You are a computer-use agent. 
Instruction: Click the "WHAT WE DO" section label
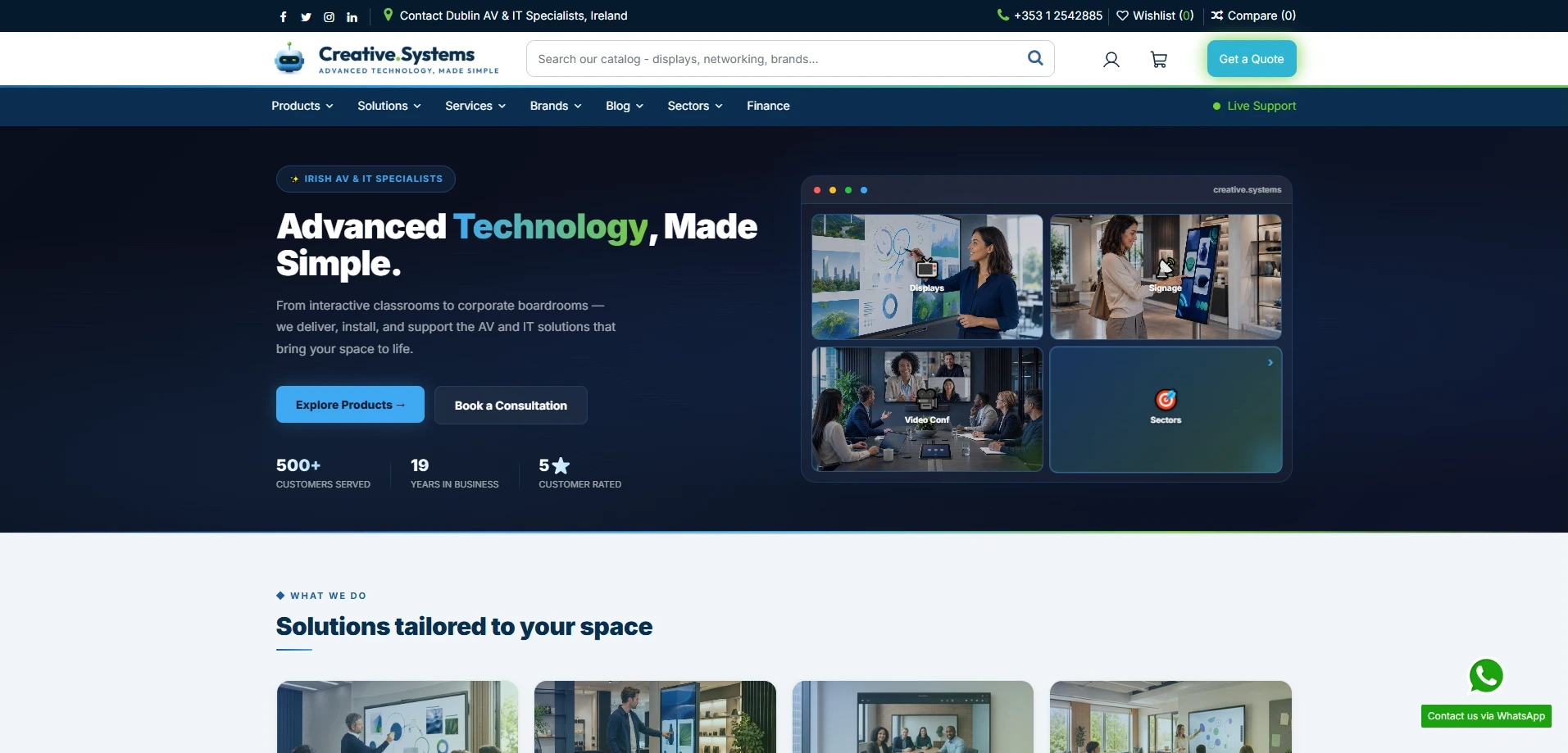point(328,596)
